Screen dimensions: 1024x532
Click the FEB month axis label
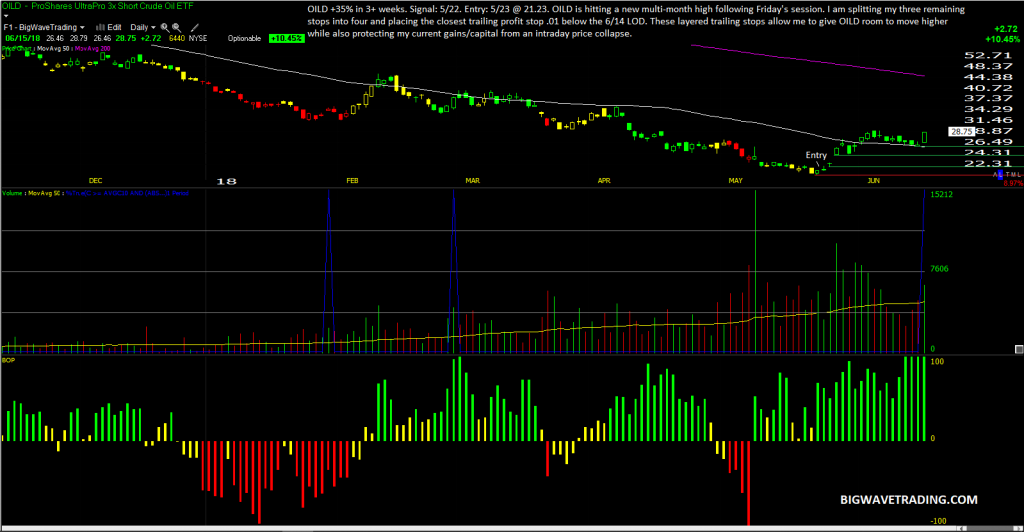coord(352,181)
